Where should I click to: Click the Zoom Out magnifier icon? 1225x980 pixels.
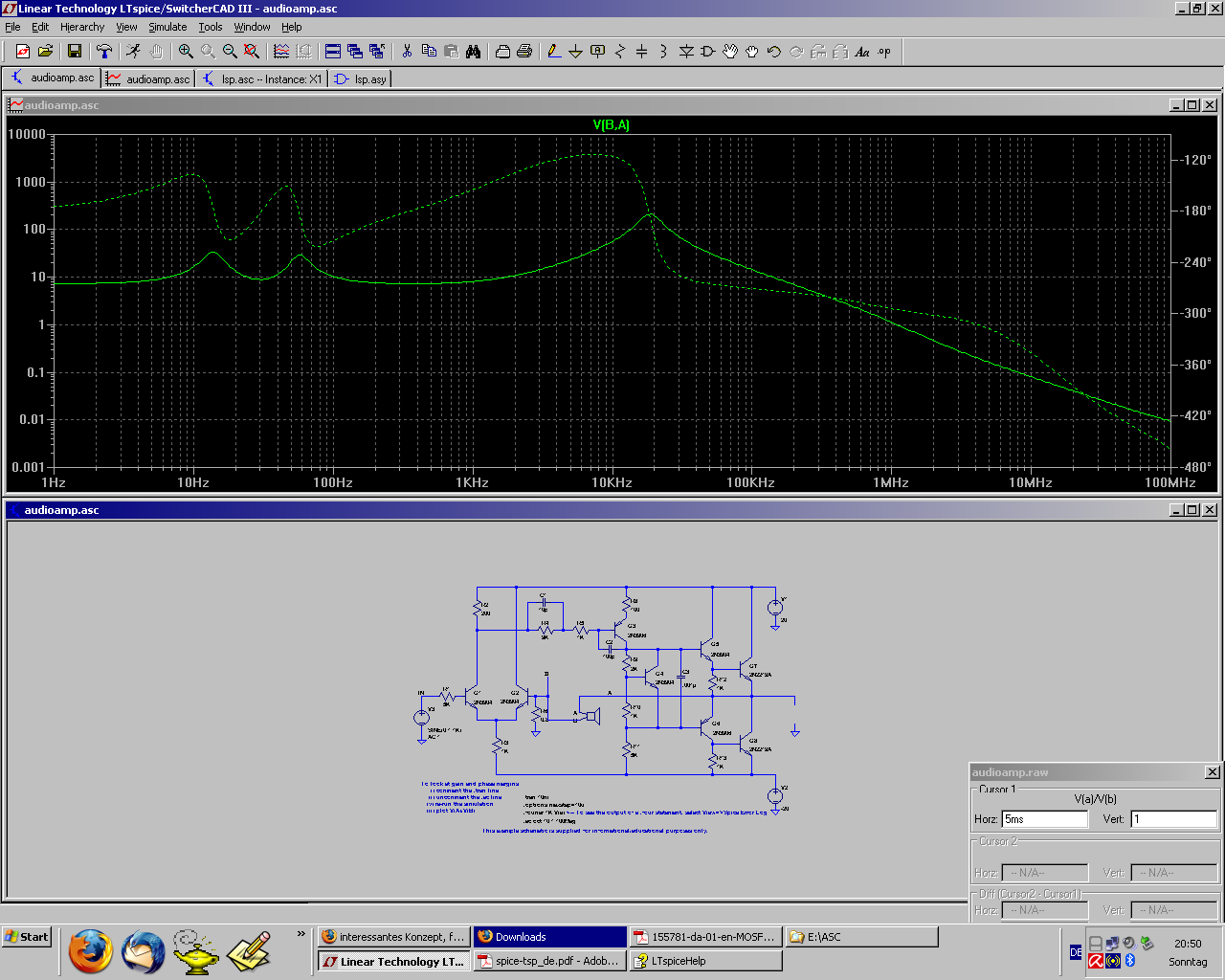pos(230,52)
